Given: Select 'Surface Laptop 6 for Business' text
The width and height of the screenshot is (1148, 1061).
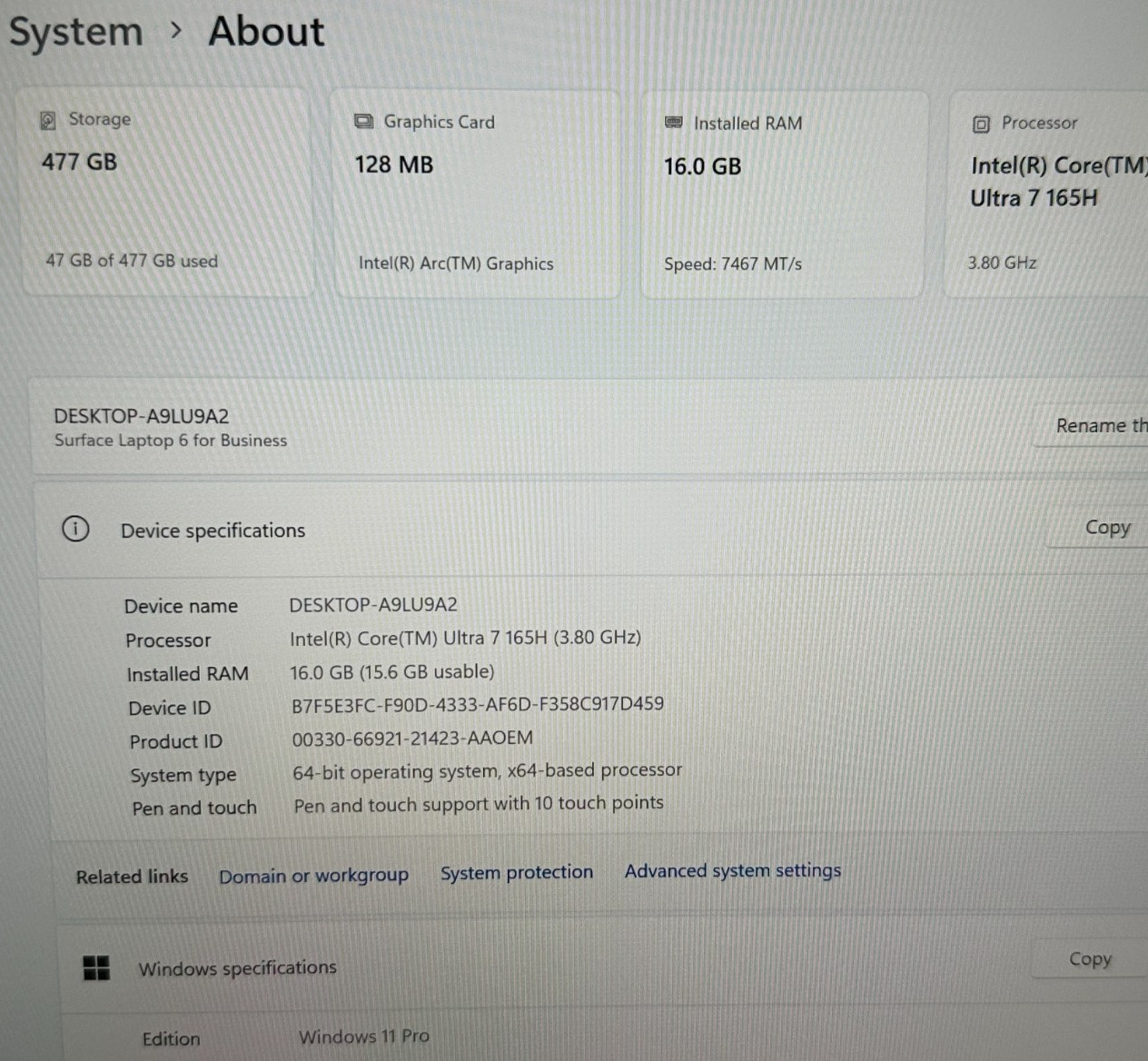Looking at the screenshot, I should tap(171, 441).
